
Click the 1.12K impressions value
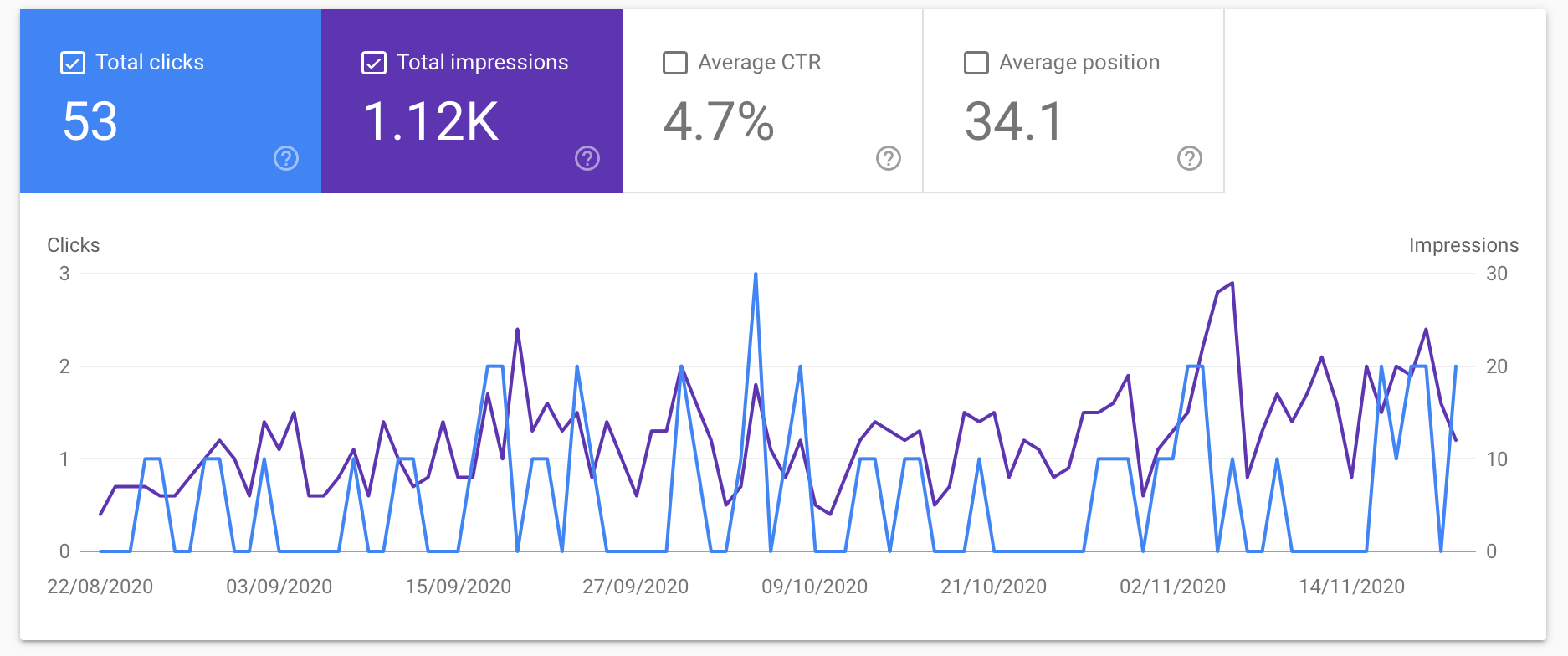tap(430, 122)
